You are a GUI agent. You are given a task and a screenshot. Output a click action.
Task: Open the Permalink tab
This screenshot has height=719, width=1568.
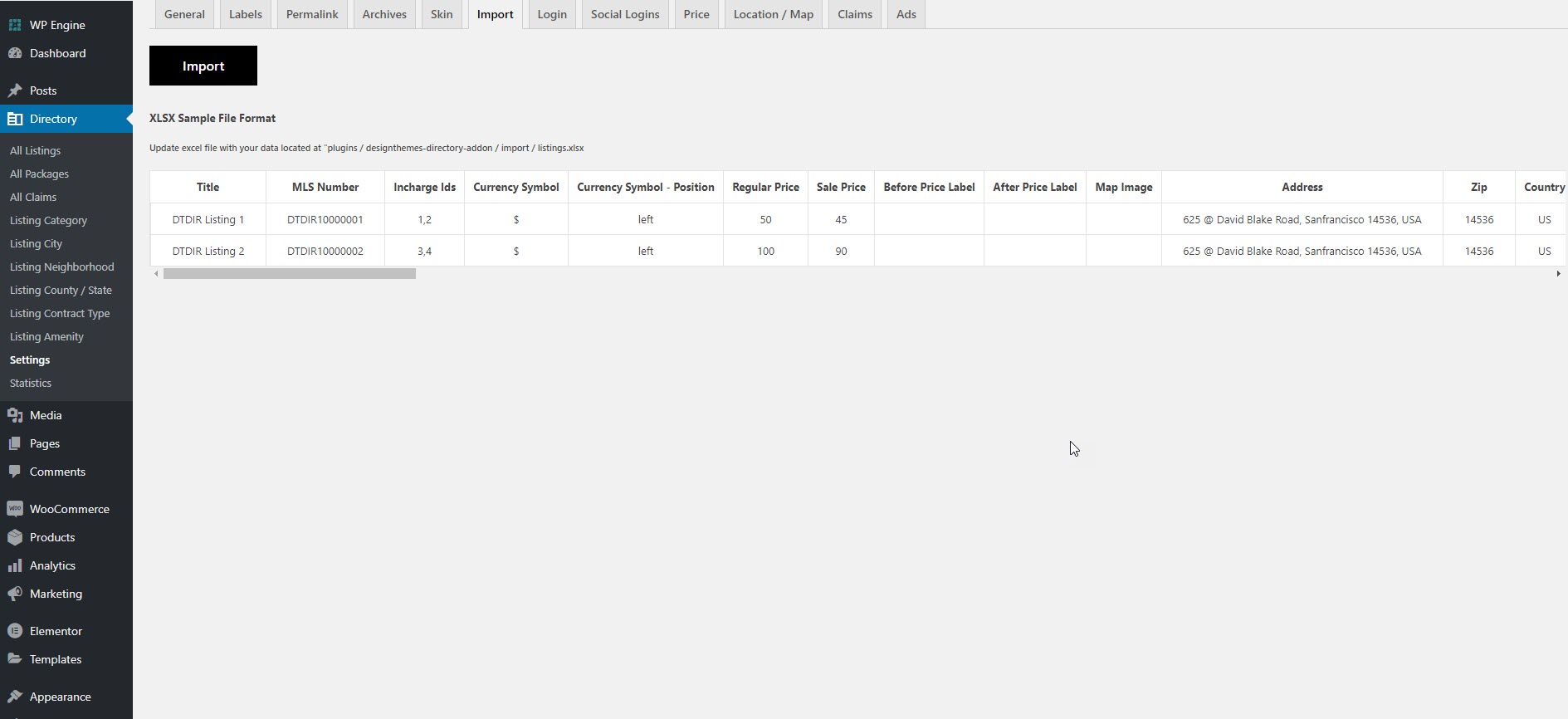tap(312, 14)
